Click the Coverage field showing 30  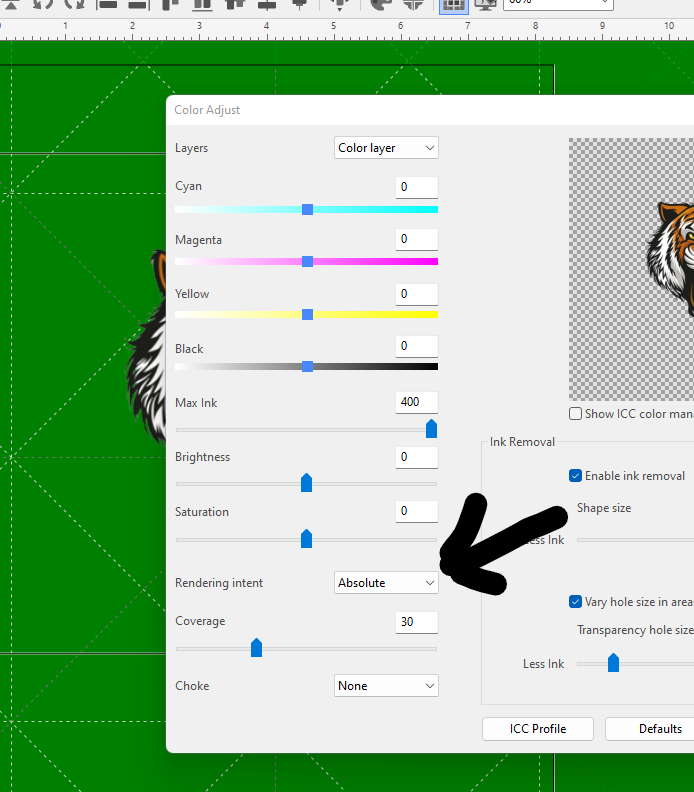(x=417, y=622)
